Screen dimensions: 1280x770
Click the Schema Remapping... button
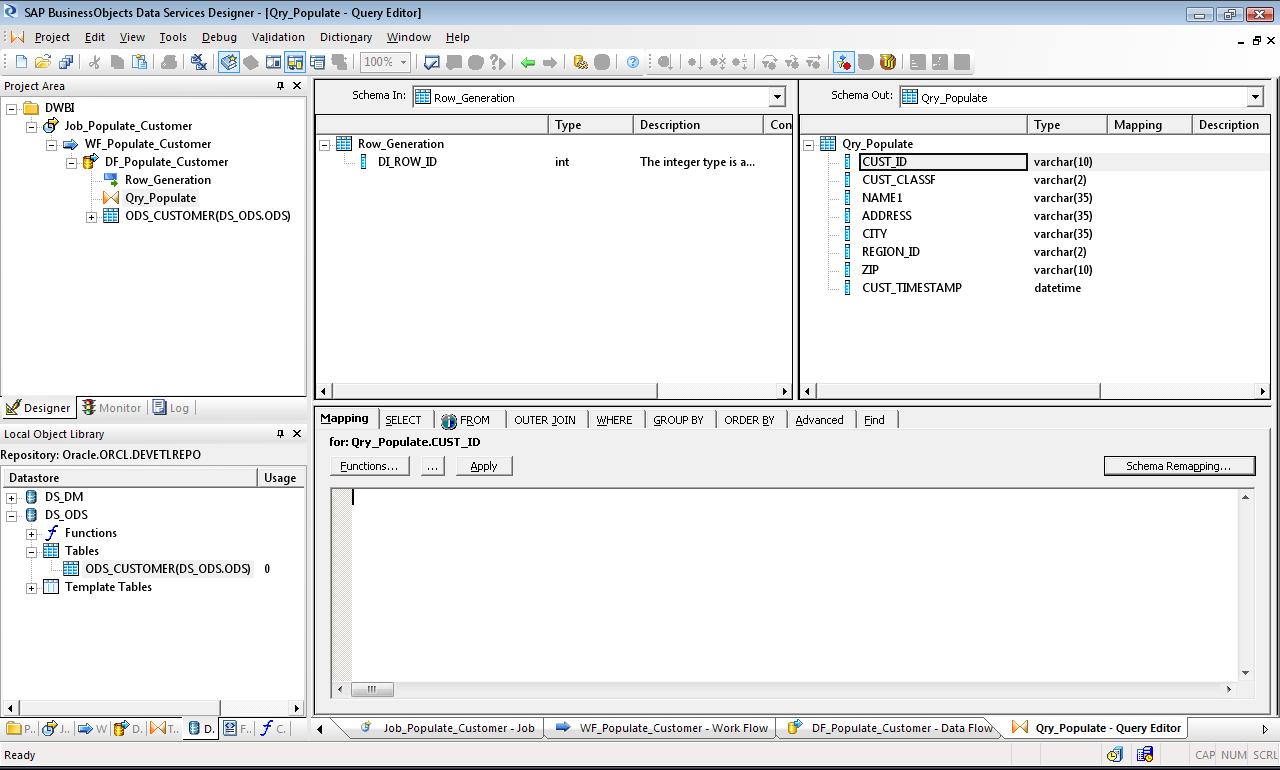[1179, 466]
